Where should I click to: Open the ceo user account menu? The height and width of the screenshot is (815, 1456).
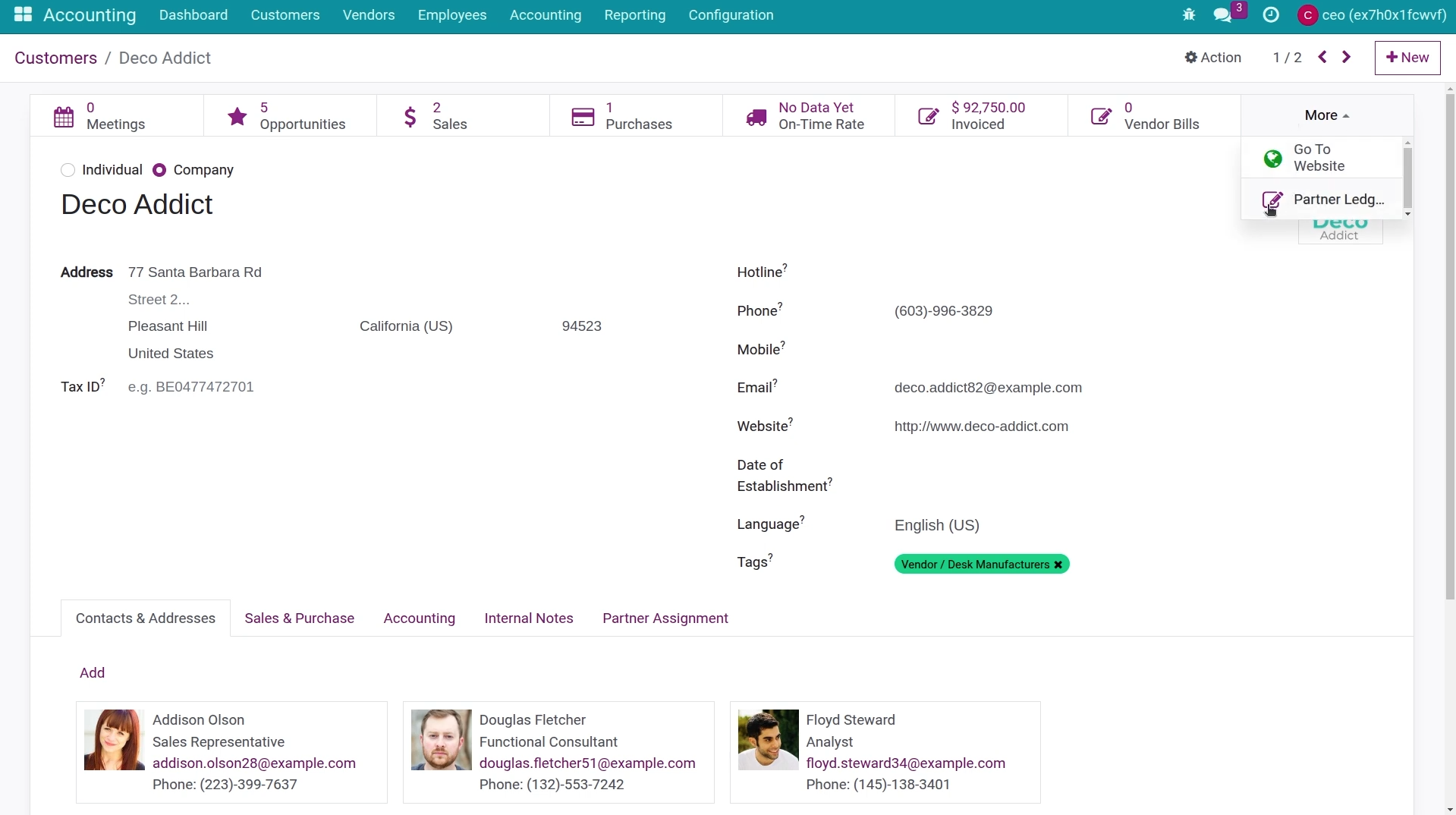click(1370, 14)
